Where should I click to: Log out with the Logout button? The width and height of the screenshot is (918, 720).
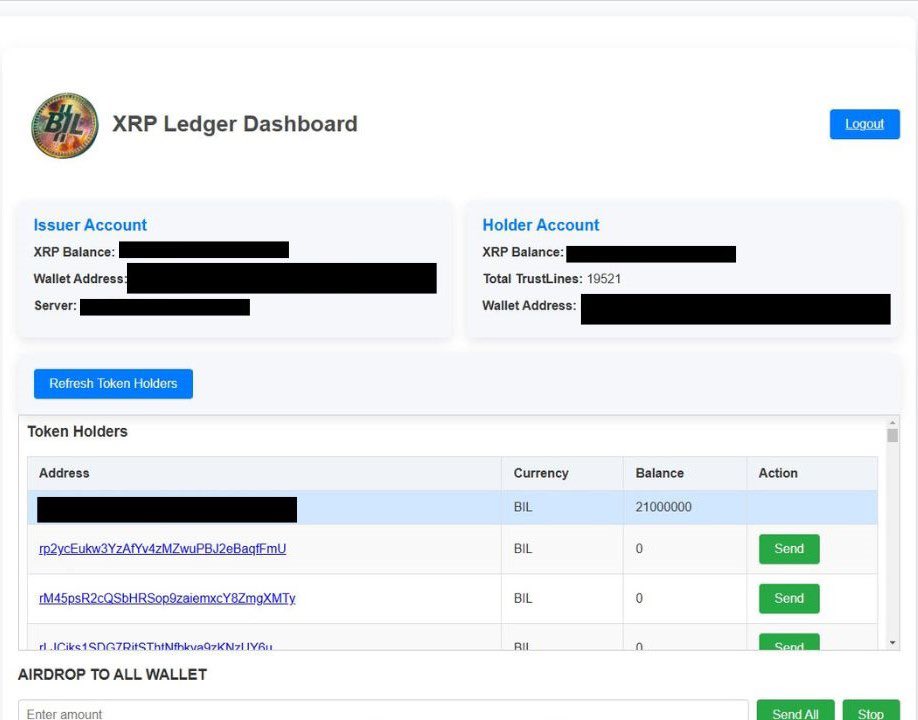[x=864, y=124]
